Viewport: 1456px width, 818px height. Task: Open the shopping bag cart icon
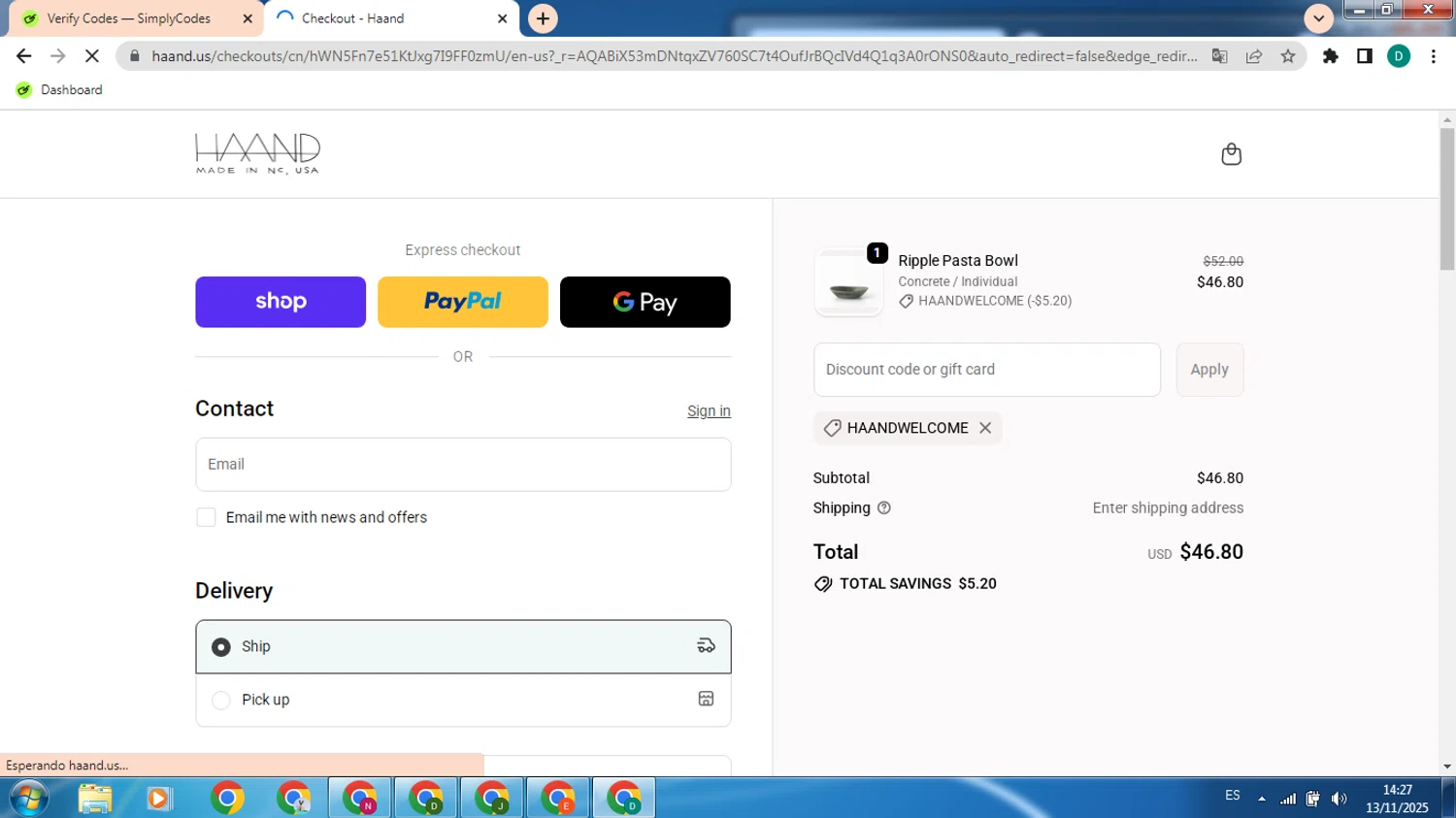[1231, 154]
